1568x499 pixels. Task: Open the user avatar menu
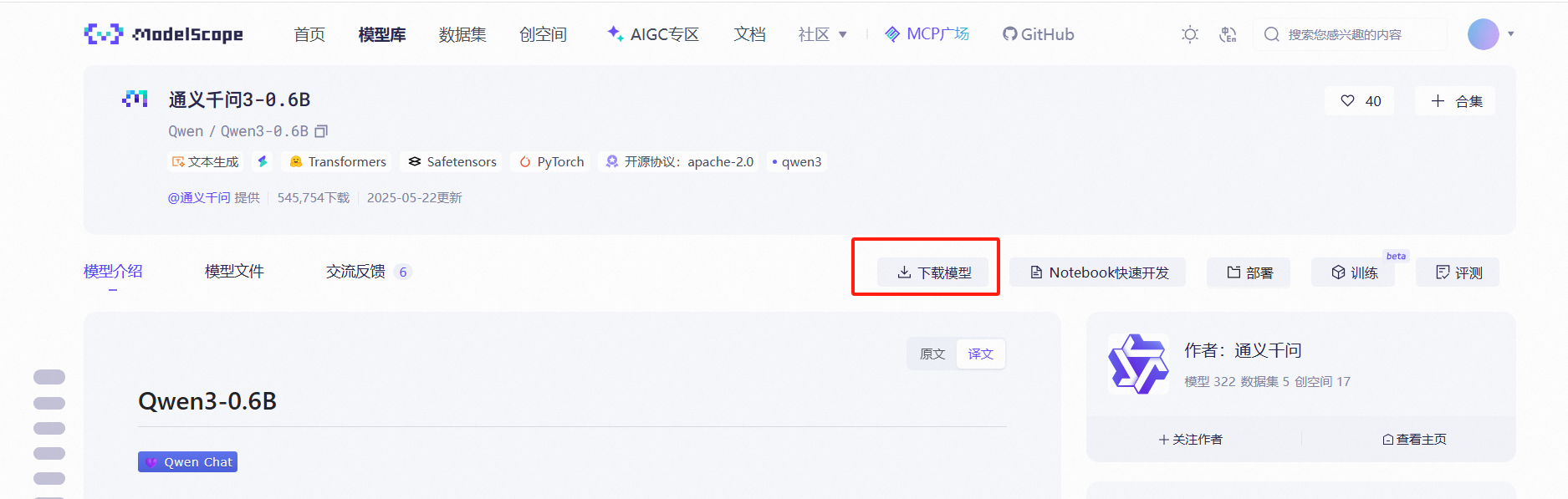1484,34
